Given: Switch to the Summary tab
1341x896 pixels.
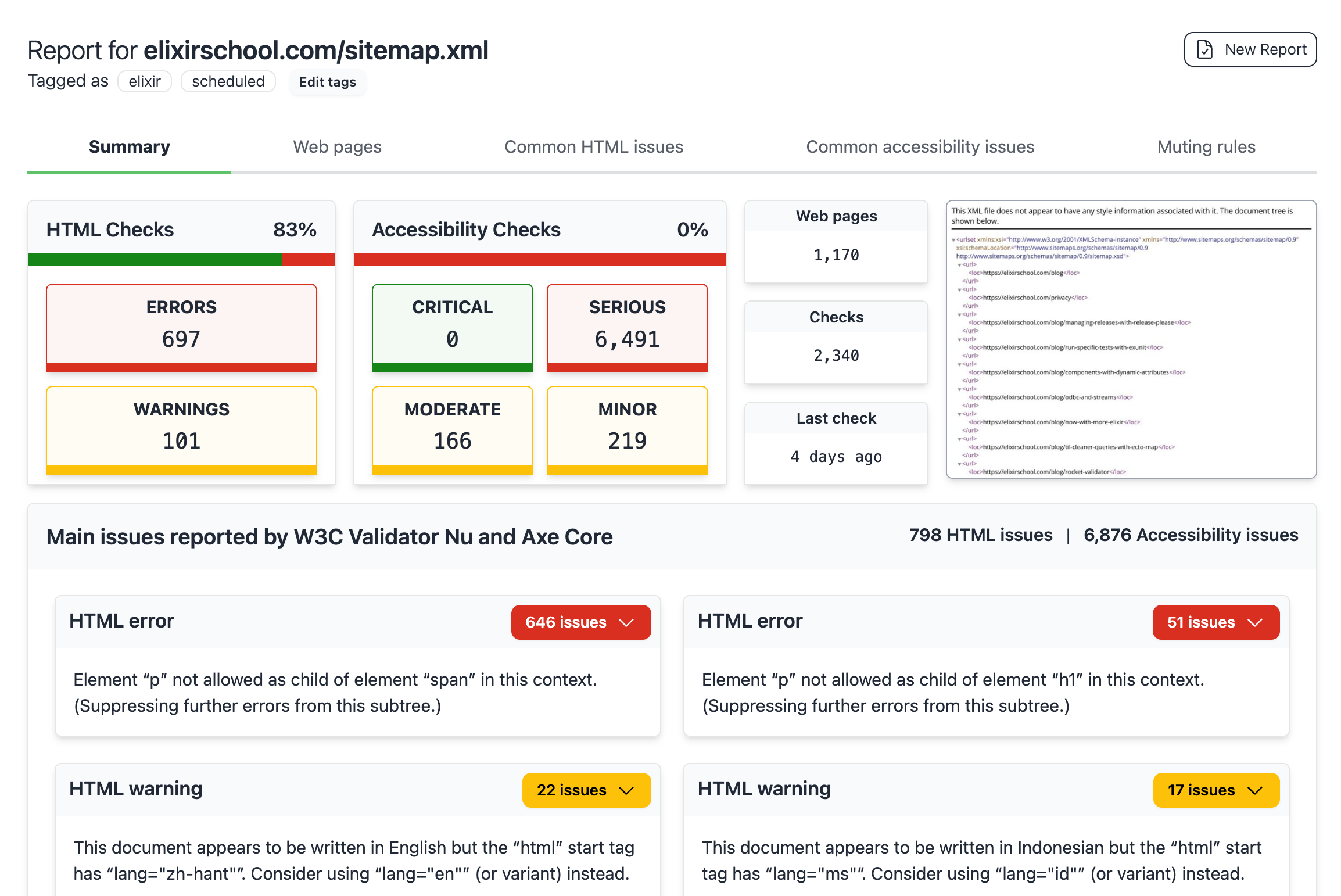Looking at the screenshot, I should 130,147.
